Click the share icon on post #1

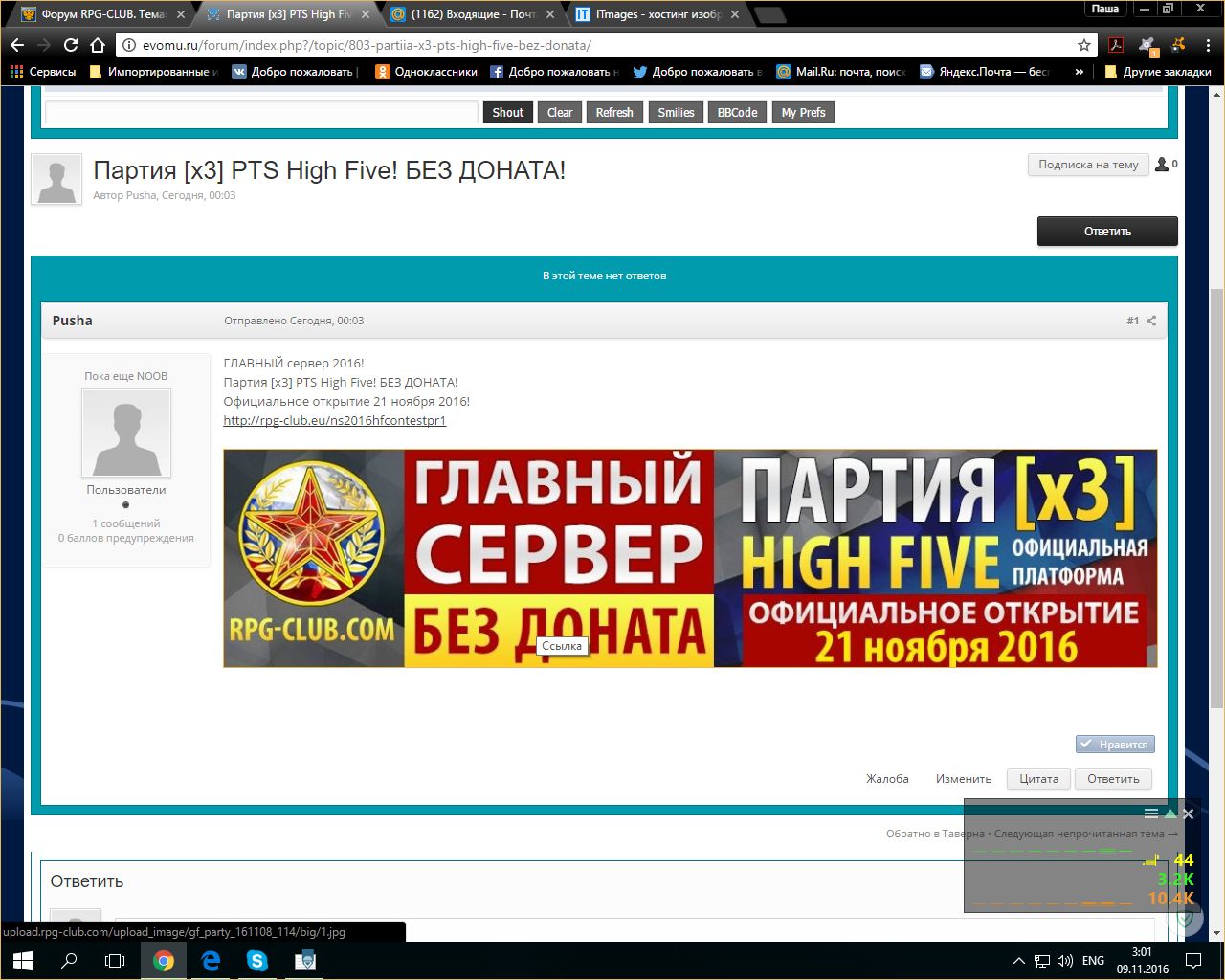tap(1151, 321)
